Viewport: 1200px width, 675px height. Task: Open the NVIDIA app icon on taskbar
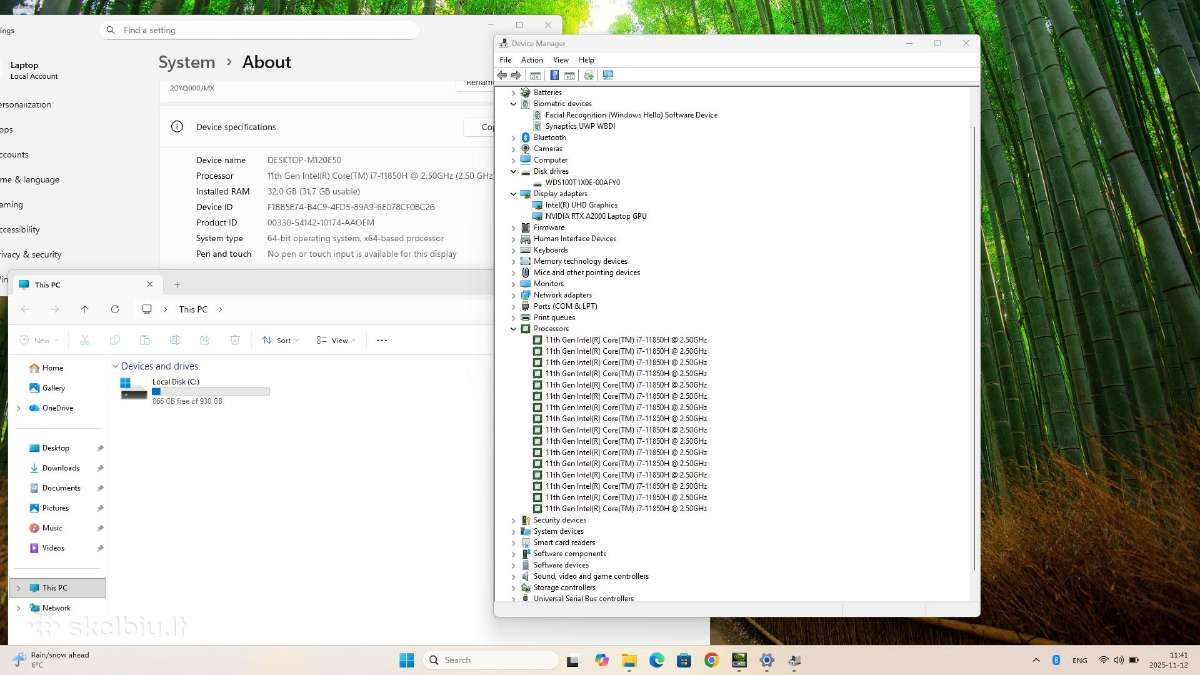coord(739,660)
